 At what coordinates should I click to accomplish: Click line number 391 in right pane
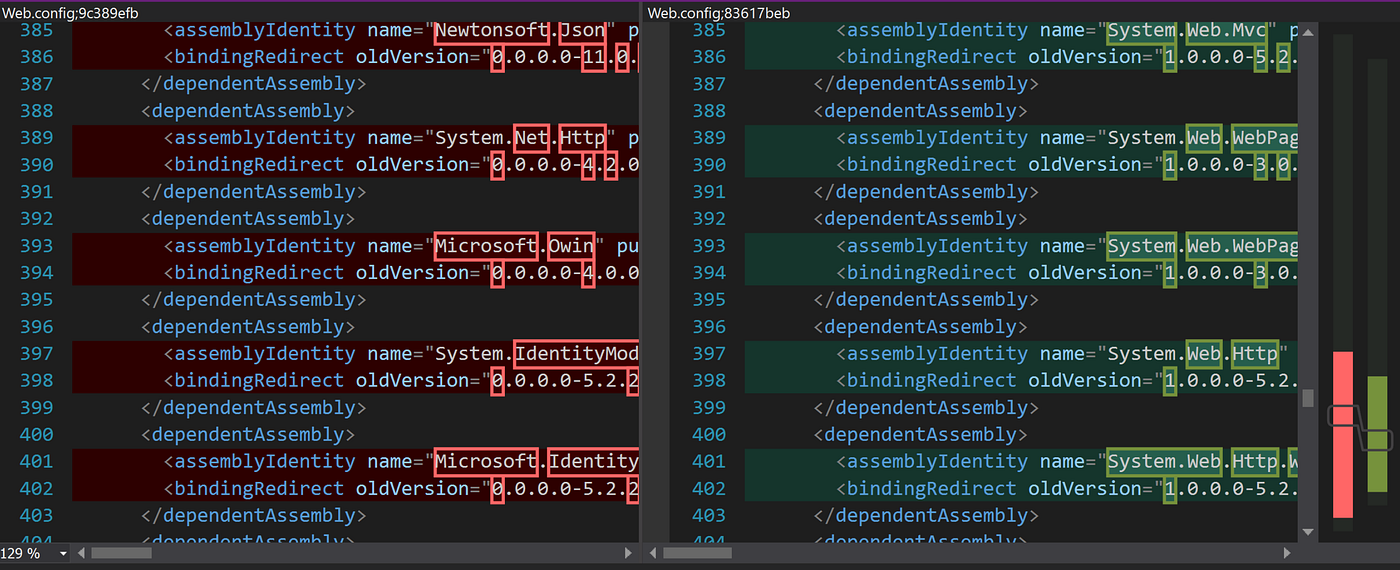pos(709,192)
